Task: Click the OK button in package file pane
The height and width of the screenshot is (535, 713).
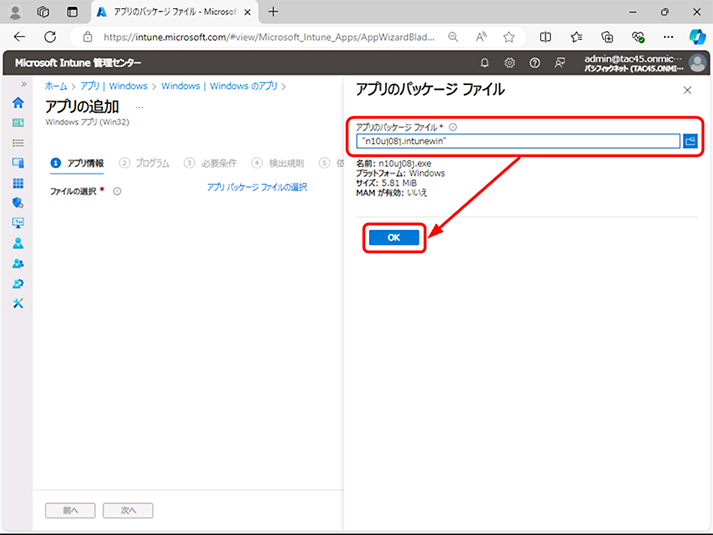Action: pos(394,237)
